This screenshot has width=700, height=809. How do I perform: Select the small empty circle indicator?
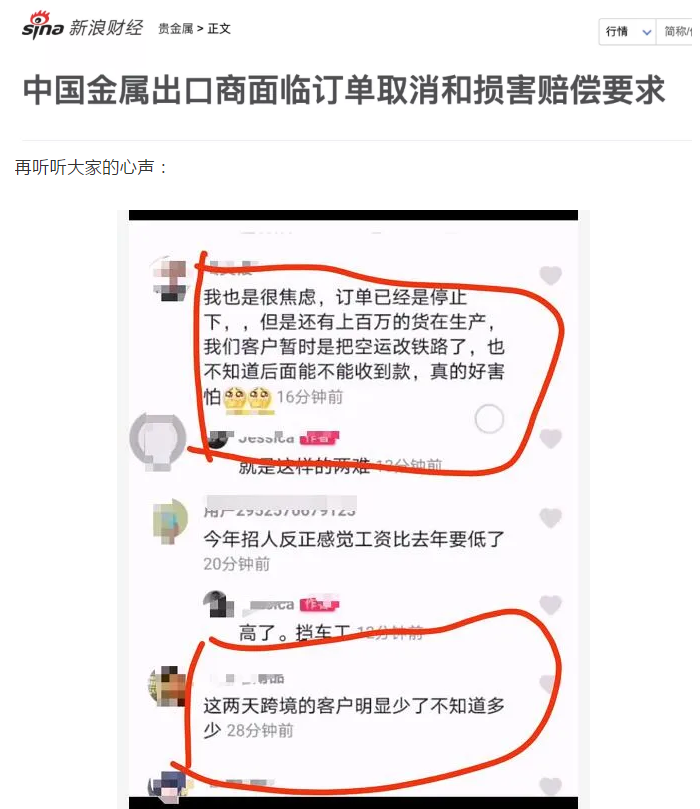coord(489,418)
